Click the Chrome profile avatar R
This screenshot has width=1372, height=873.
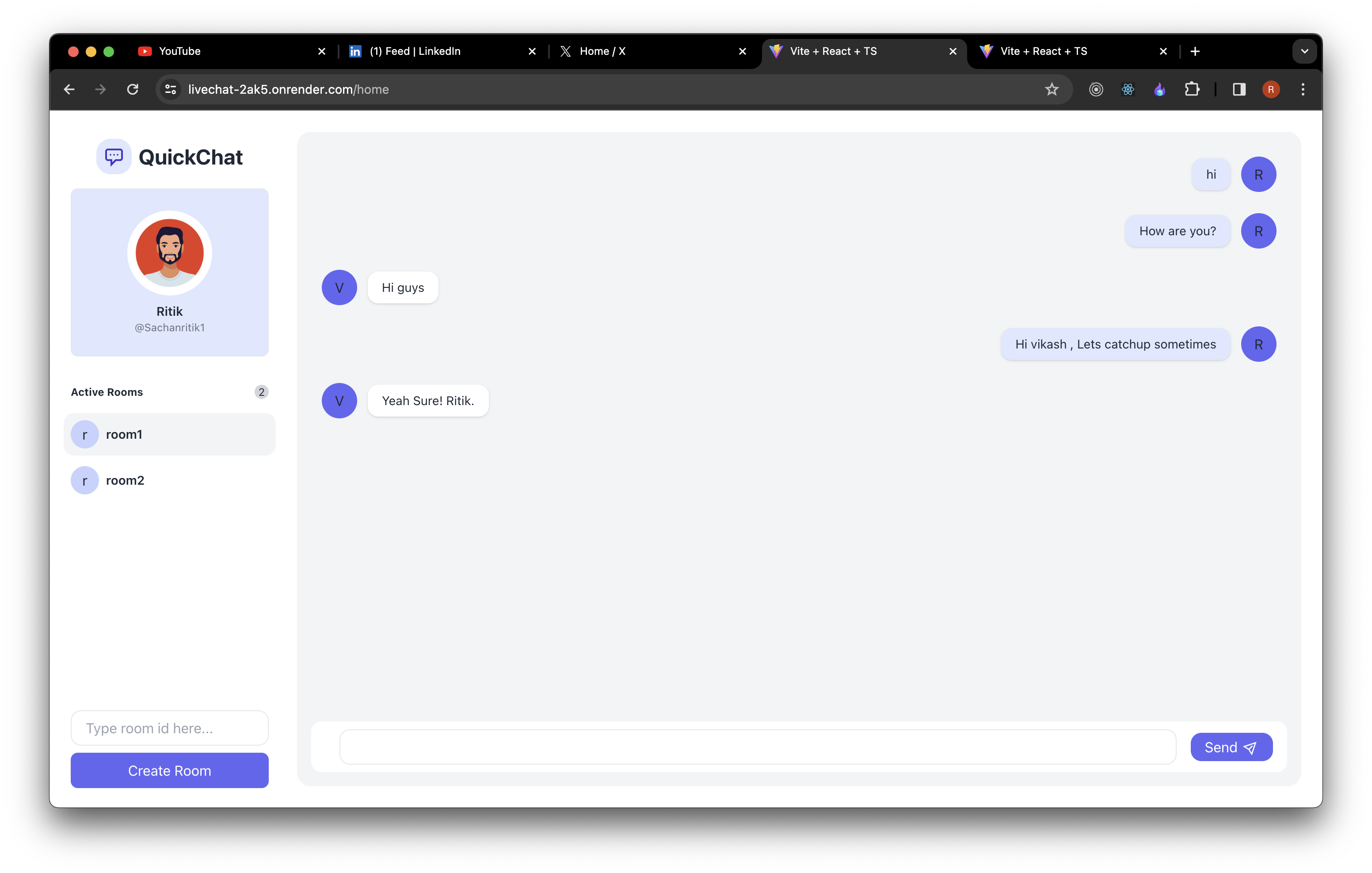pos(1271,89)
